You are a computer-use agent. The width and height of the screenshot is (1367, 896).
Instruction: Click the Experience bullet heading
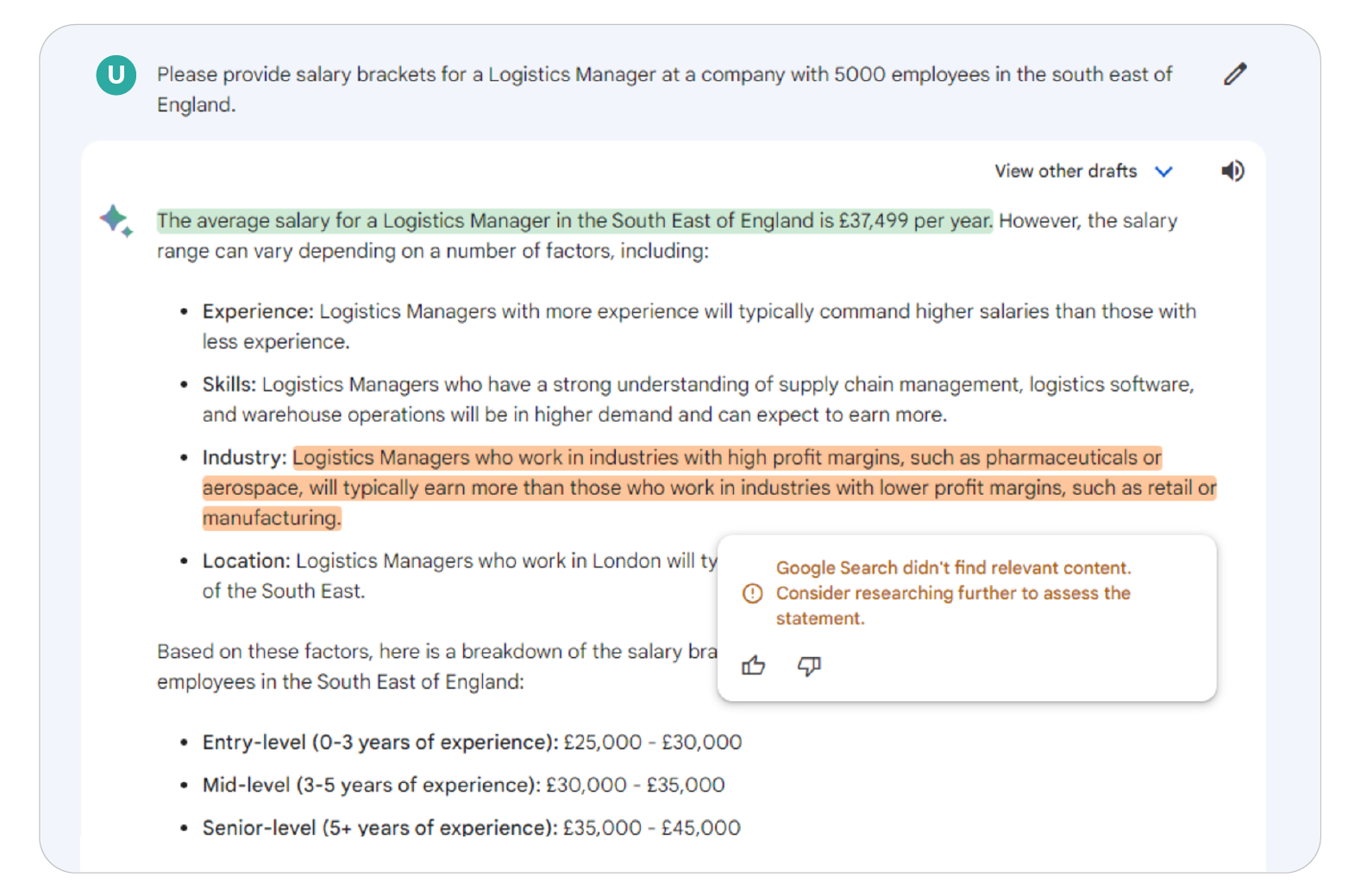pyautogui.click(x=257, y=311)
